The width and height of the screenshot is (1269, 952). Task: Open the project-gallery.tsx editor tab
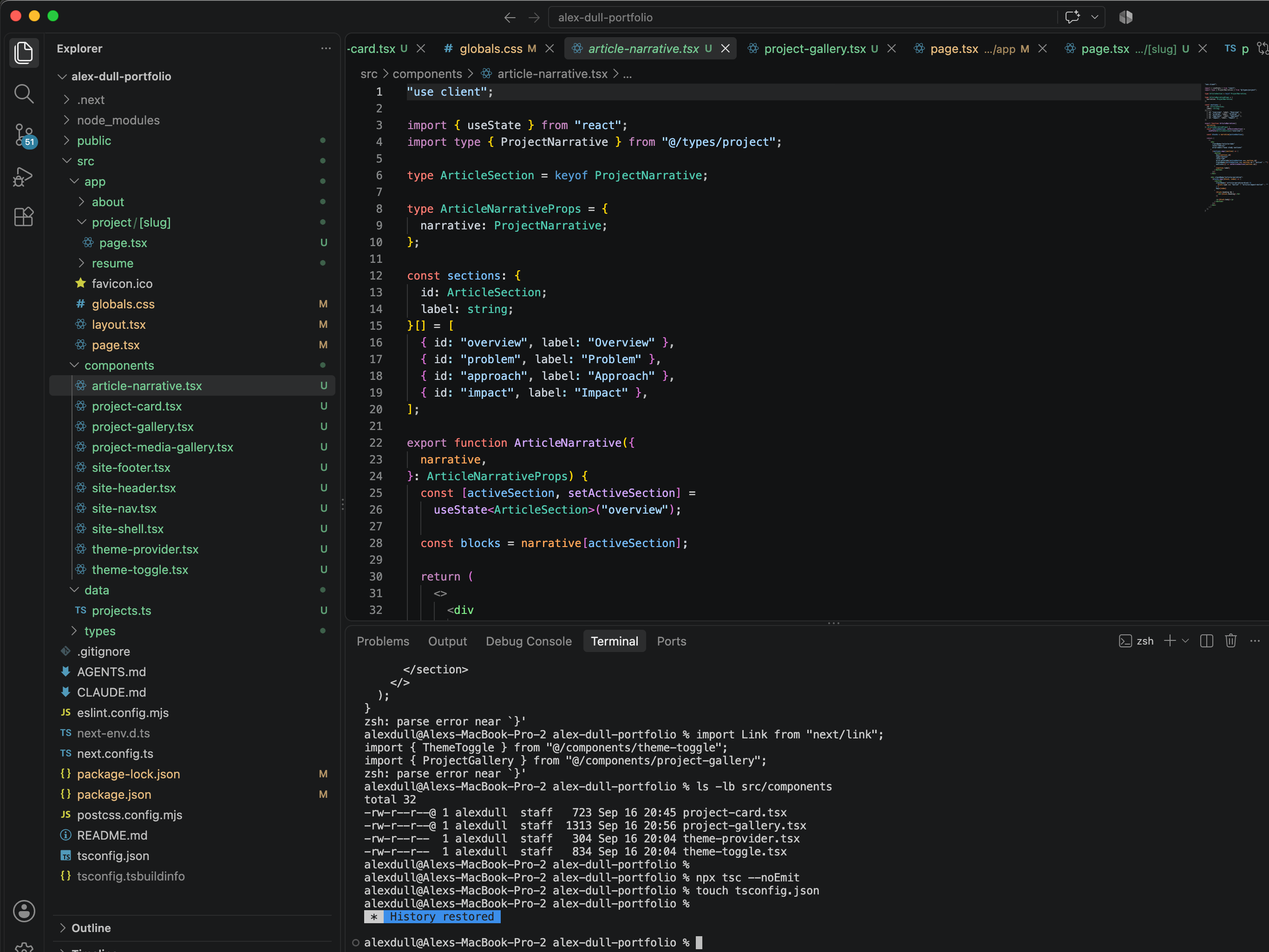tap(815, 49)
